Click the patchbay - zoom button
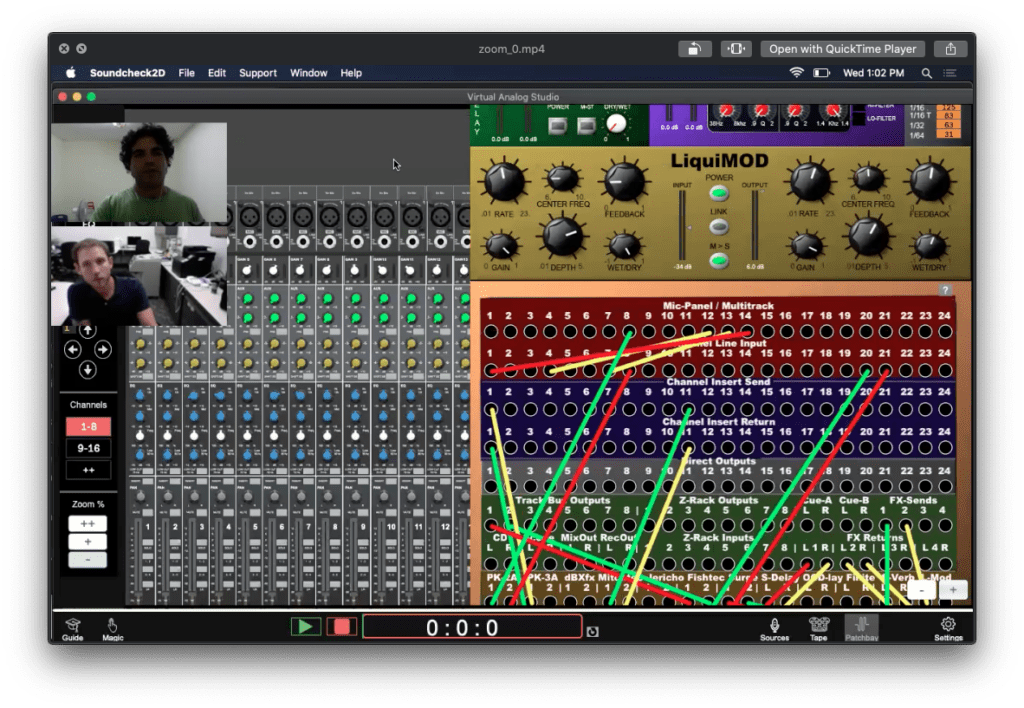The image size is (1024, 708). point(921,590)
